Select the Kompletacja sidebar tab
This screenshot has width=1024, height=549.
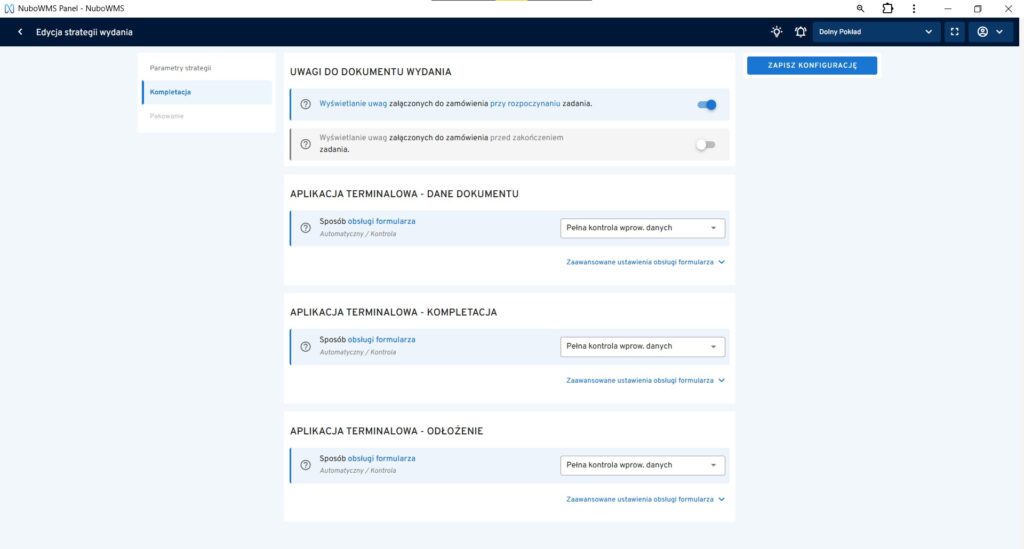click(x=171, y=92)
